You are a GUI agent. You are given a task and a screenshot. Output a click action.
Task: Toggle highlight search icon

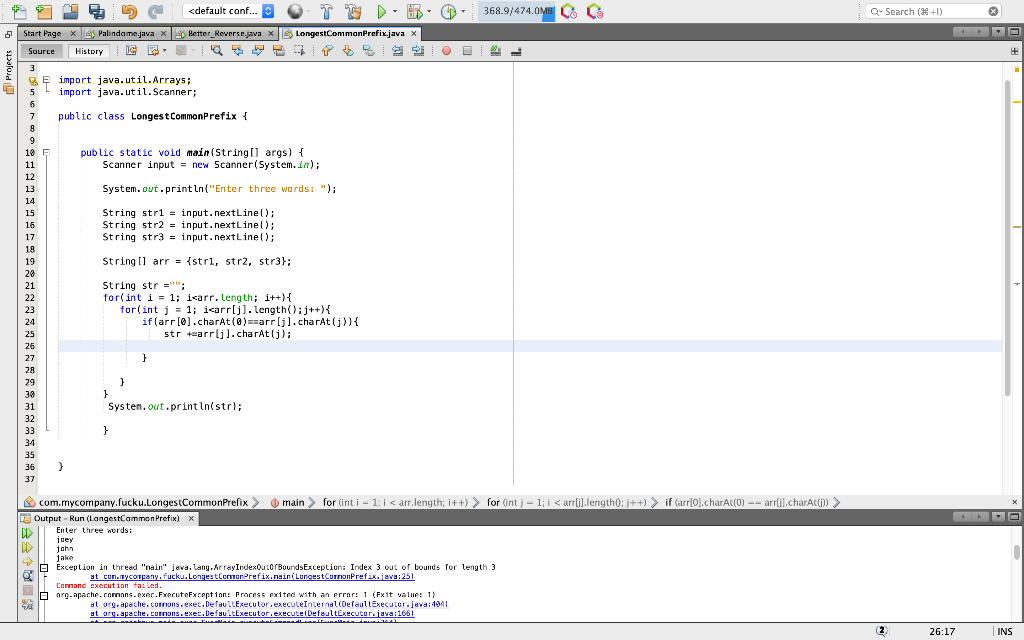pyautogui.click(x=279, y=50)
